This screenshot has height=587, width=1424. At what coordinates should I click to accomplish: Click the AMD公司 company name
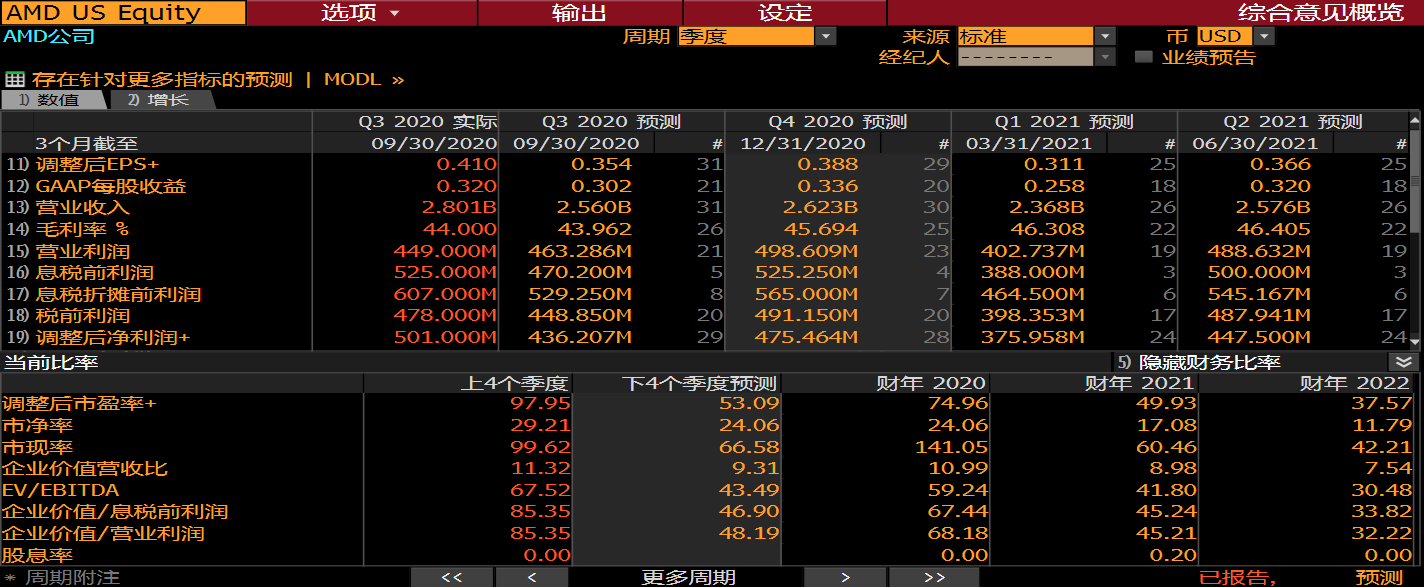[x=49, y=36]
